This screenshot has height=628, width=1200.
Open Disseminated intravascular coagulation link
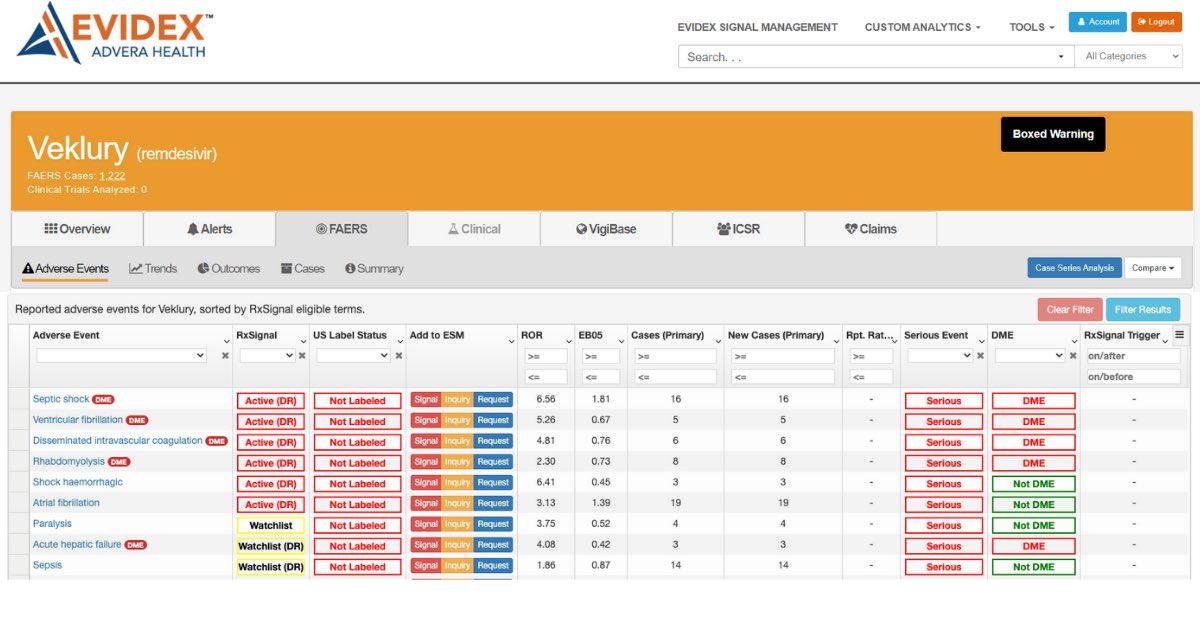pos(118,441)
